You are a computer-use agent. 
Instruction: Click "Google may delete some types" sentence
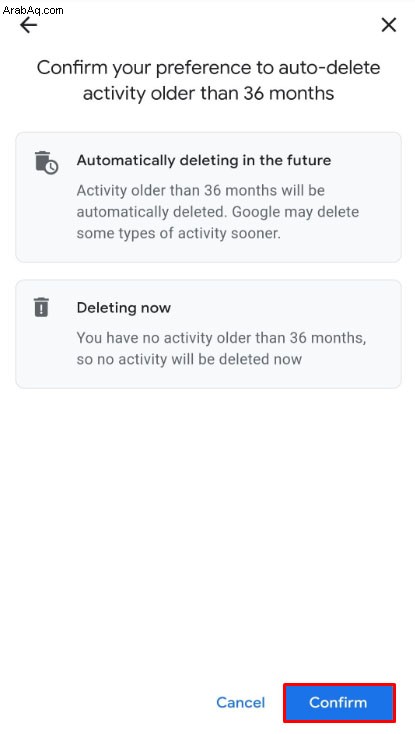pos(218,222)
